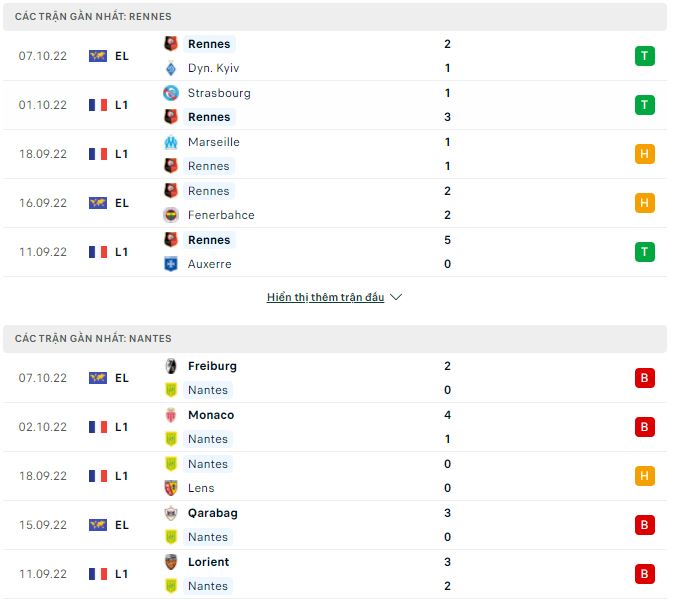677x601 pixels.
Task: Click the Lorient club logo
Action: click(x=170, y=562)
